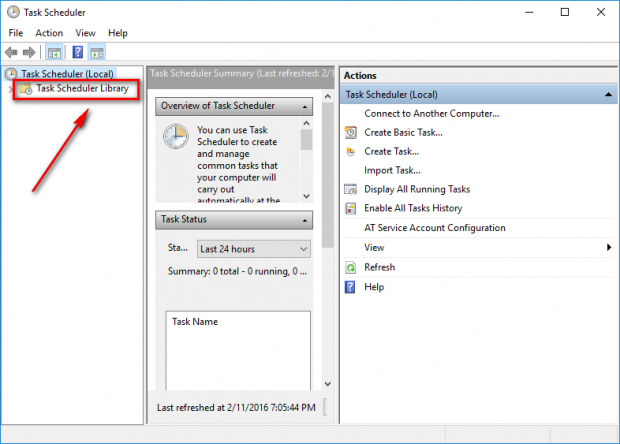Image resolution: width=620 pixels, height=444 pixels.
Task: Click the Task Scheduler Library folder icon
Action: (x=26, y=89)
